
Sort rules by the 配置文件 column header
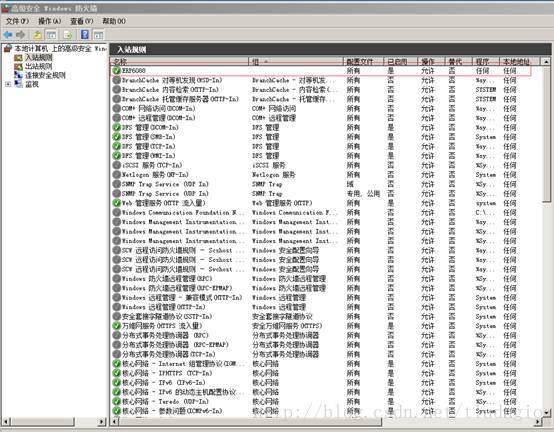tap(364, 62)
